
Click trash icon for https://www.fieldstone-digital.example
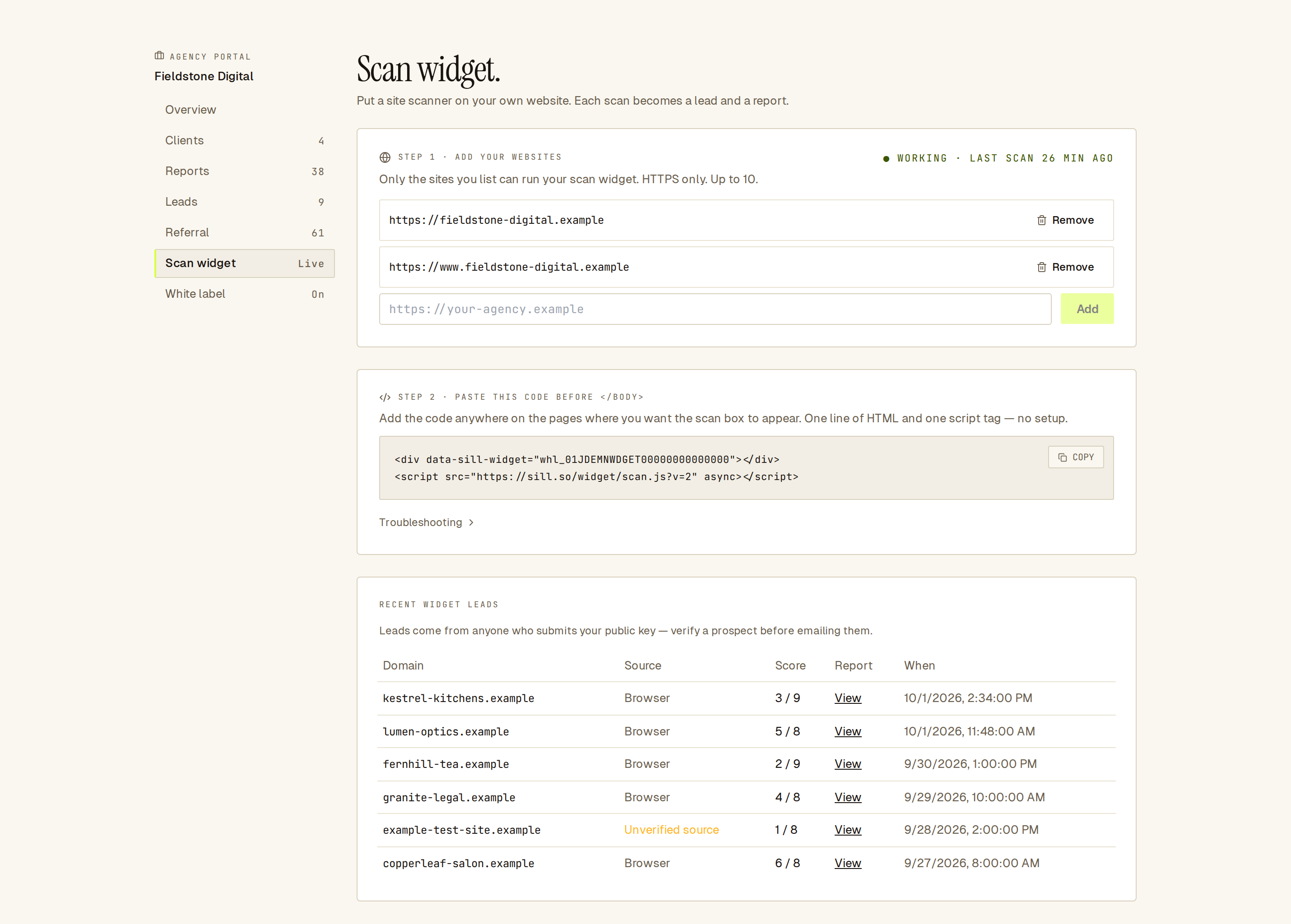coord(1042,267)
